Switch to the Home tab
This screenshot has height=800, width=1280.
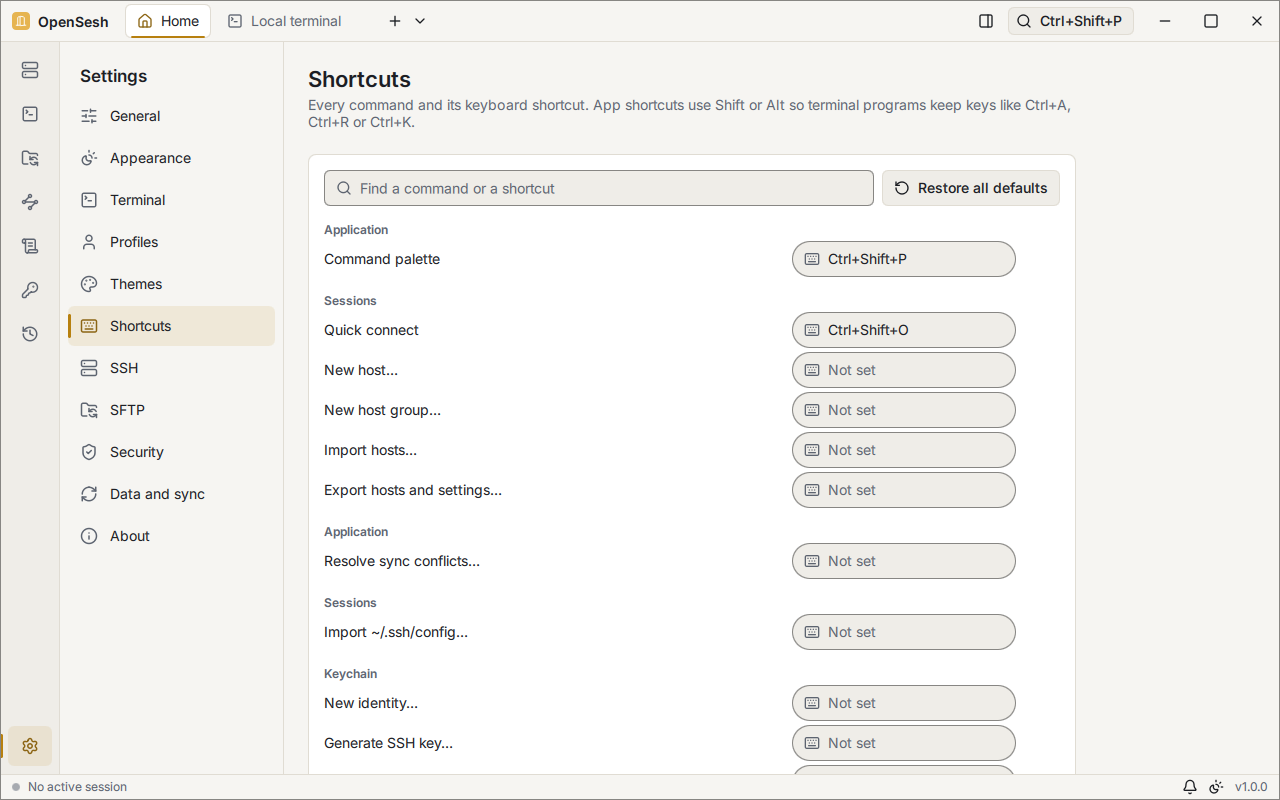pos(168,21)
